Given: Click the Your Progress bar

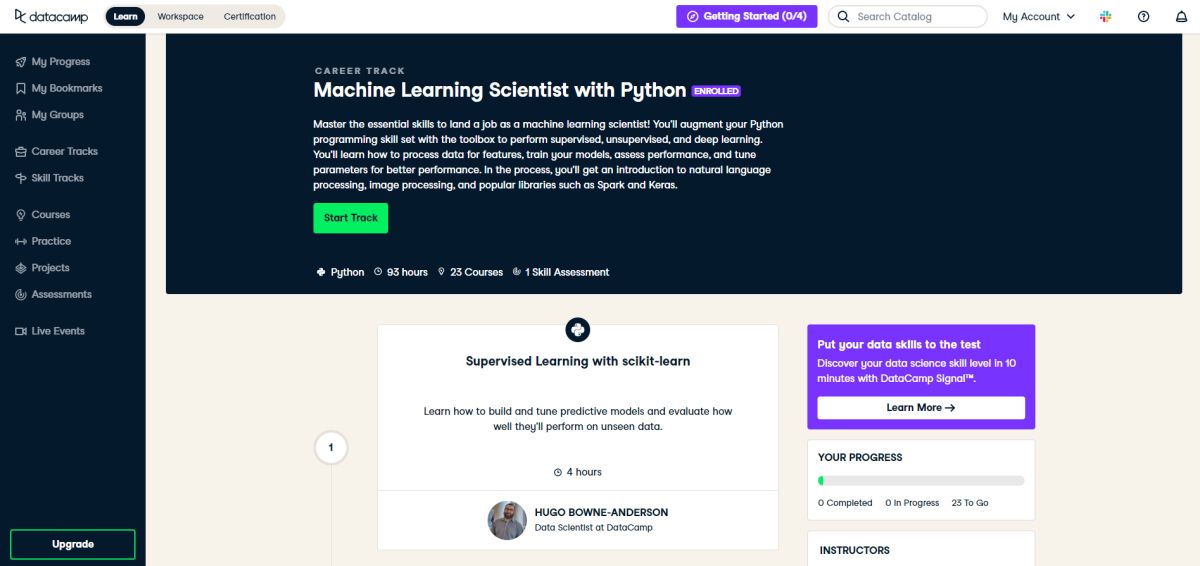Looking at the screenshot, I should tap(921, 481).
